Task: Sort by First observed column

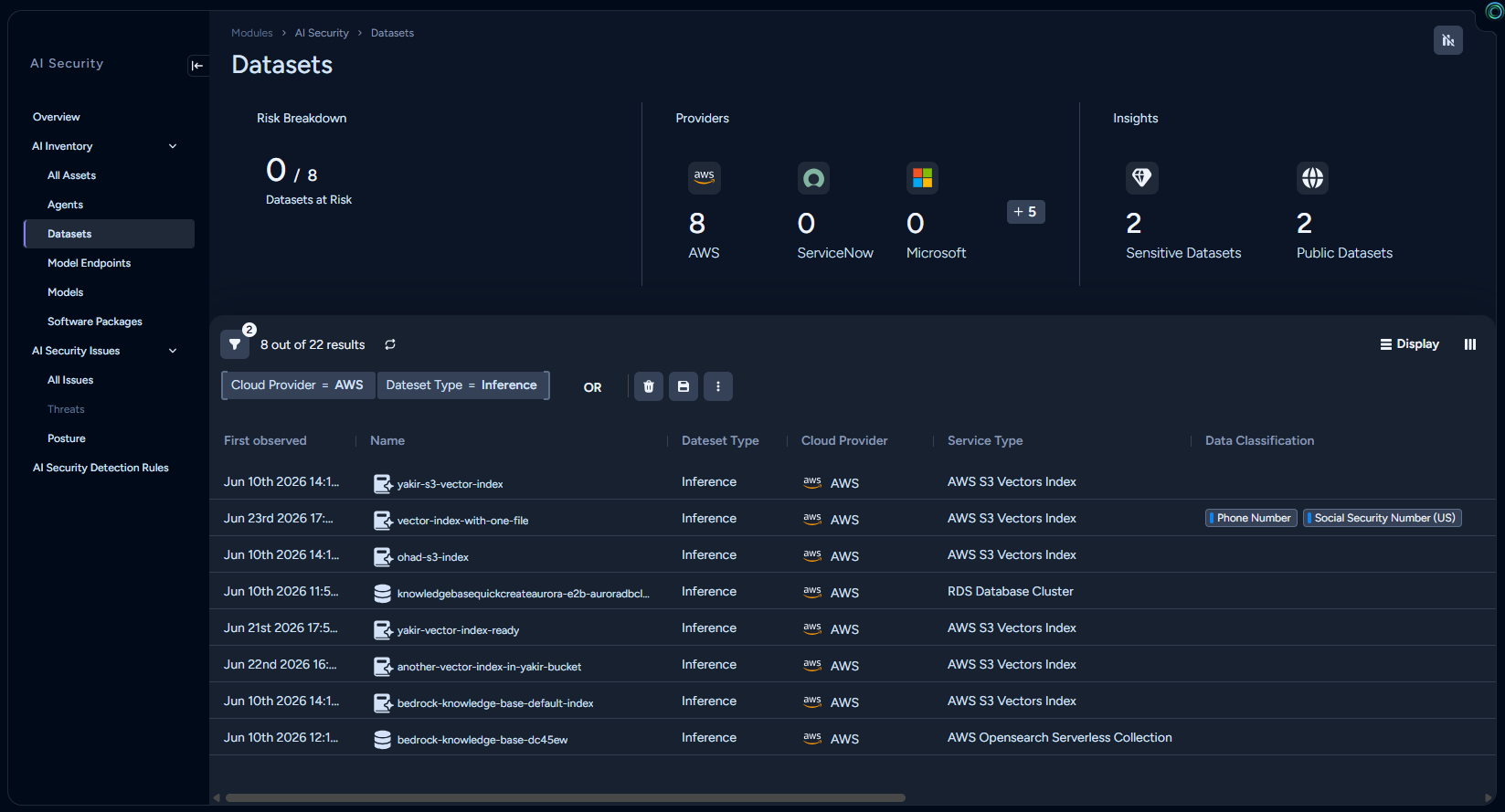Action: pos(265,440)
